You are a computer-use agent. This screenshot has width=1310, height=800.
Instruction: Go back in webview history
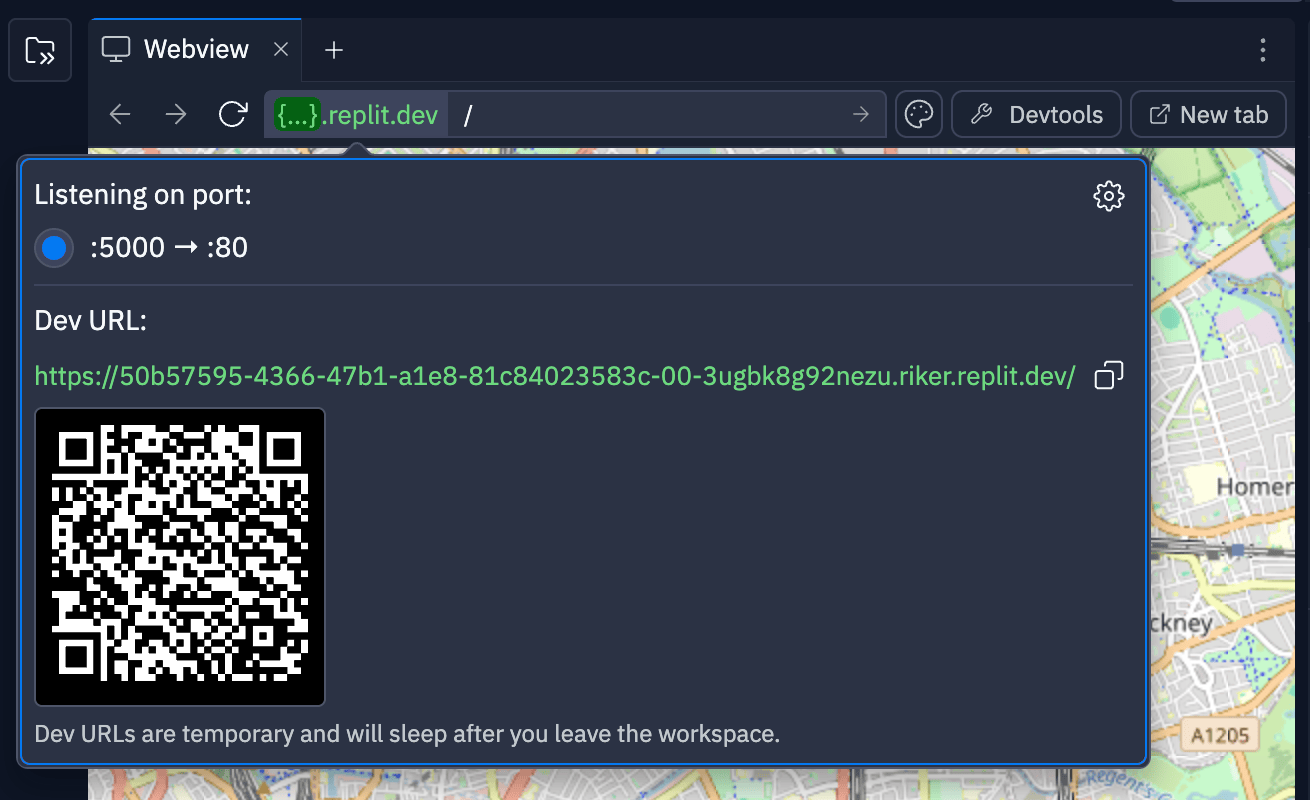click(120, 115)
